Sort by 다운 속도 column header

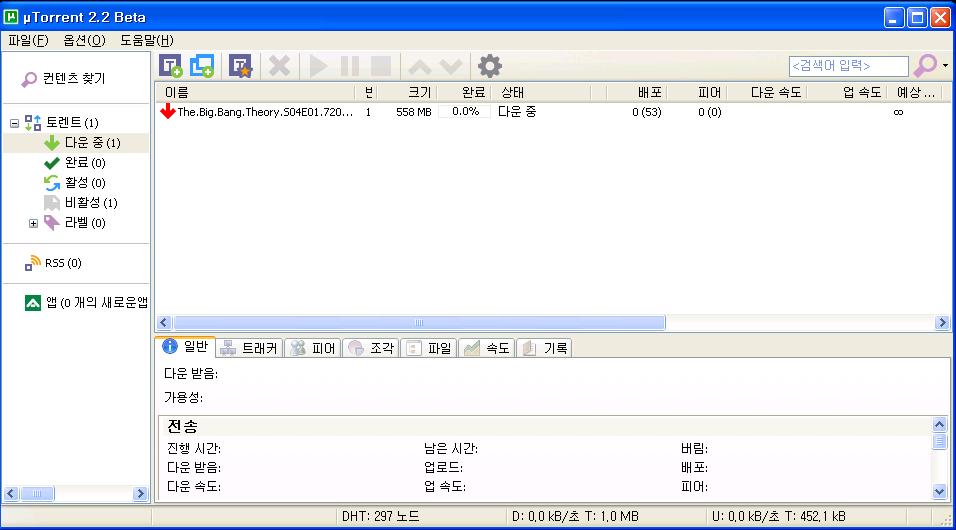click(766, 93)
